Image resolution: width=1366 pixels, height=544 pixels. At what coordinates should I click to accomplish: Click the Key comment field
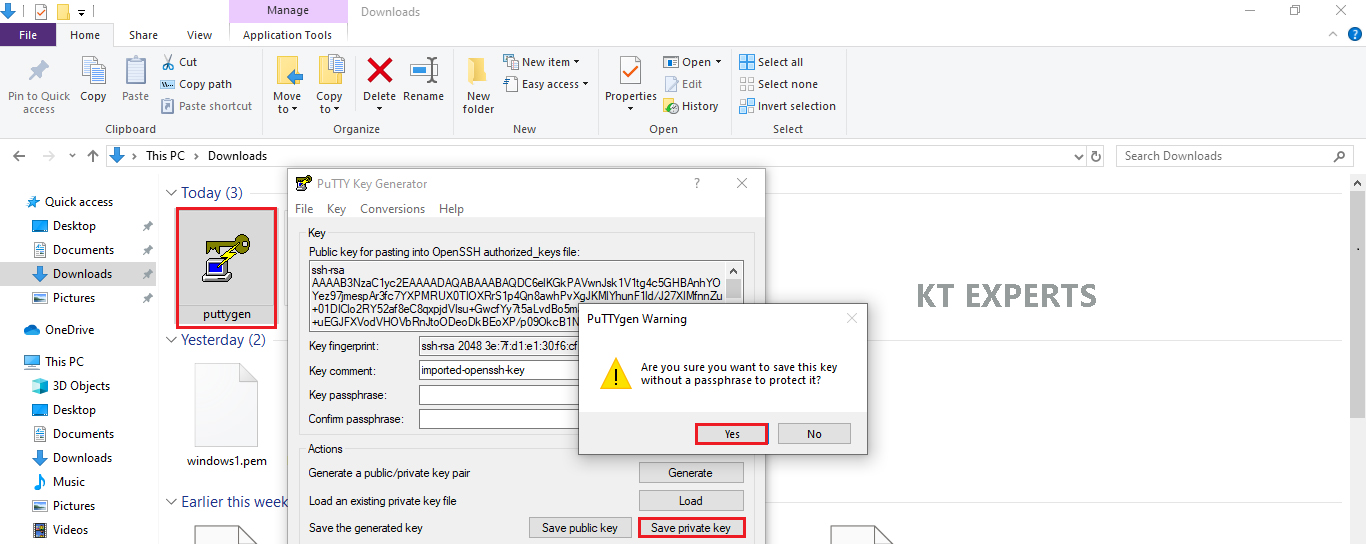click(x=498, y=370)
